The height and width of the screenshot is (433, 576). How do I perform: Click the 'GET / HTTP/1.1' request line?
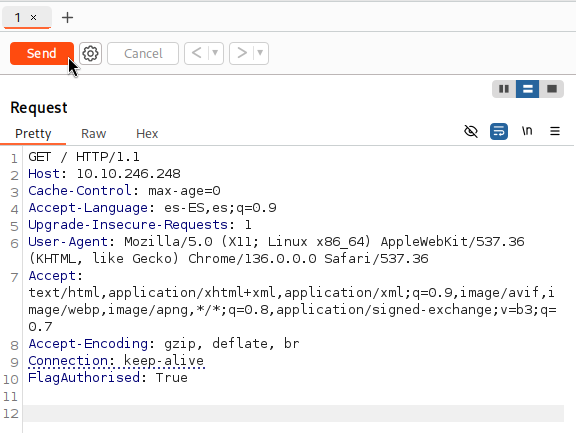pos(84,157)
